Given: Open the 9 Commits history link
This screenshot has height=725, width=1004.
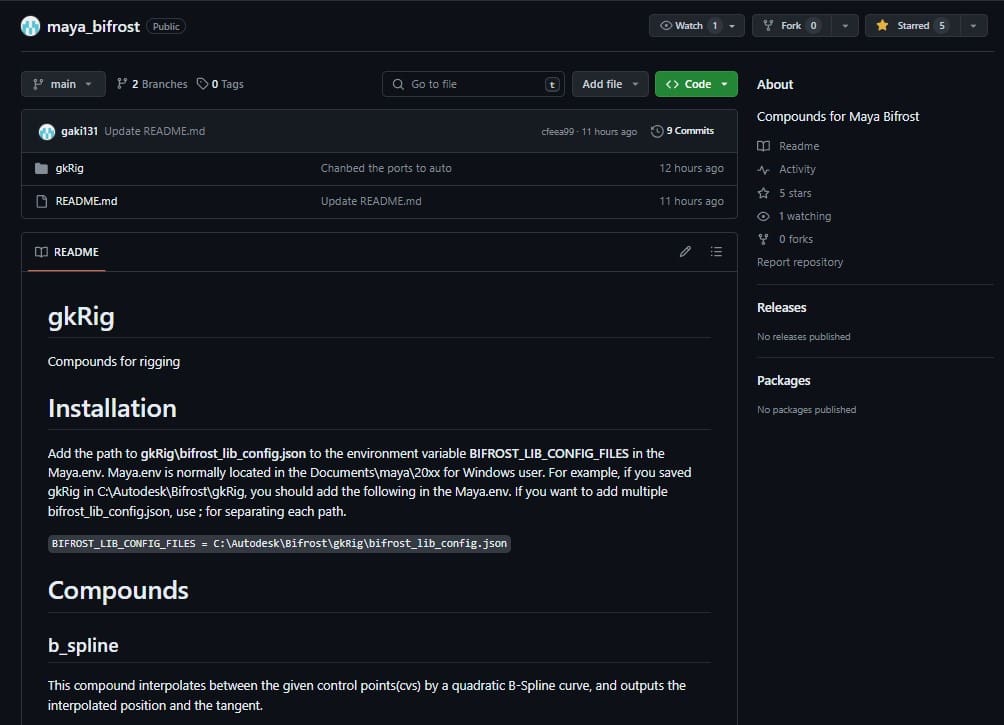Looking at the screenshot, I should (683, 131).
